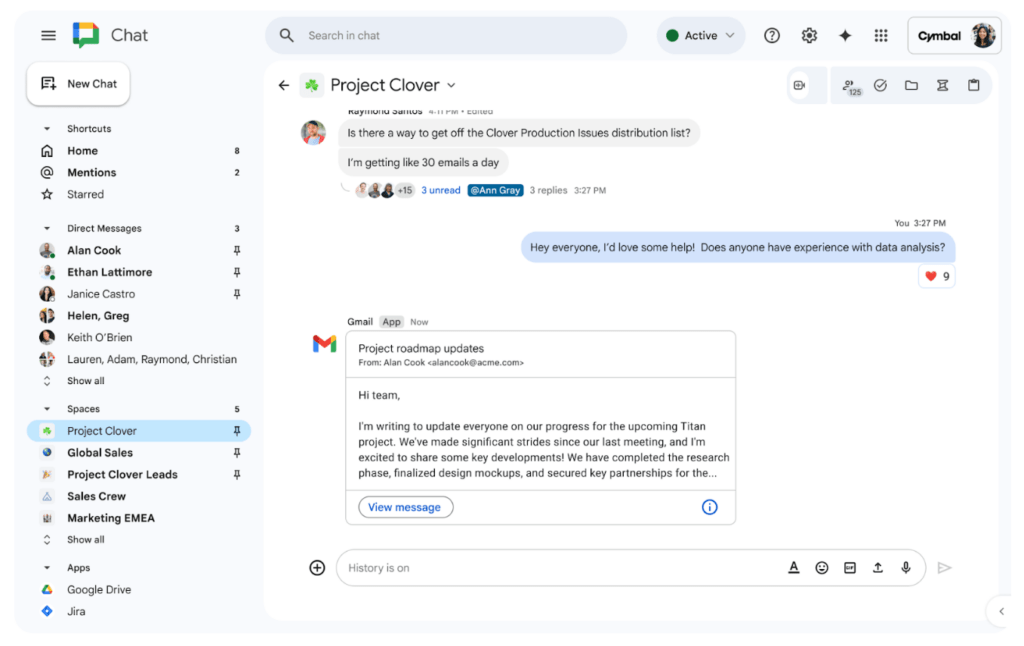Click Raymond Santos's profile avatar

[x=313, y=133]
